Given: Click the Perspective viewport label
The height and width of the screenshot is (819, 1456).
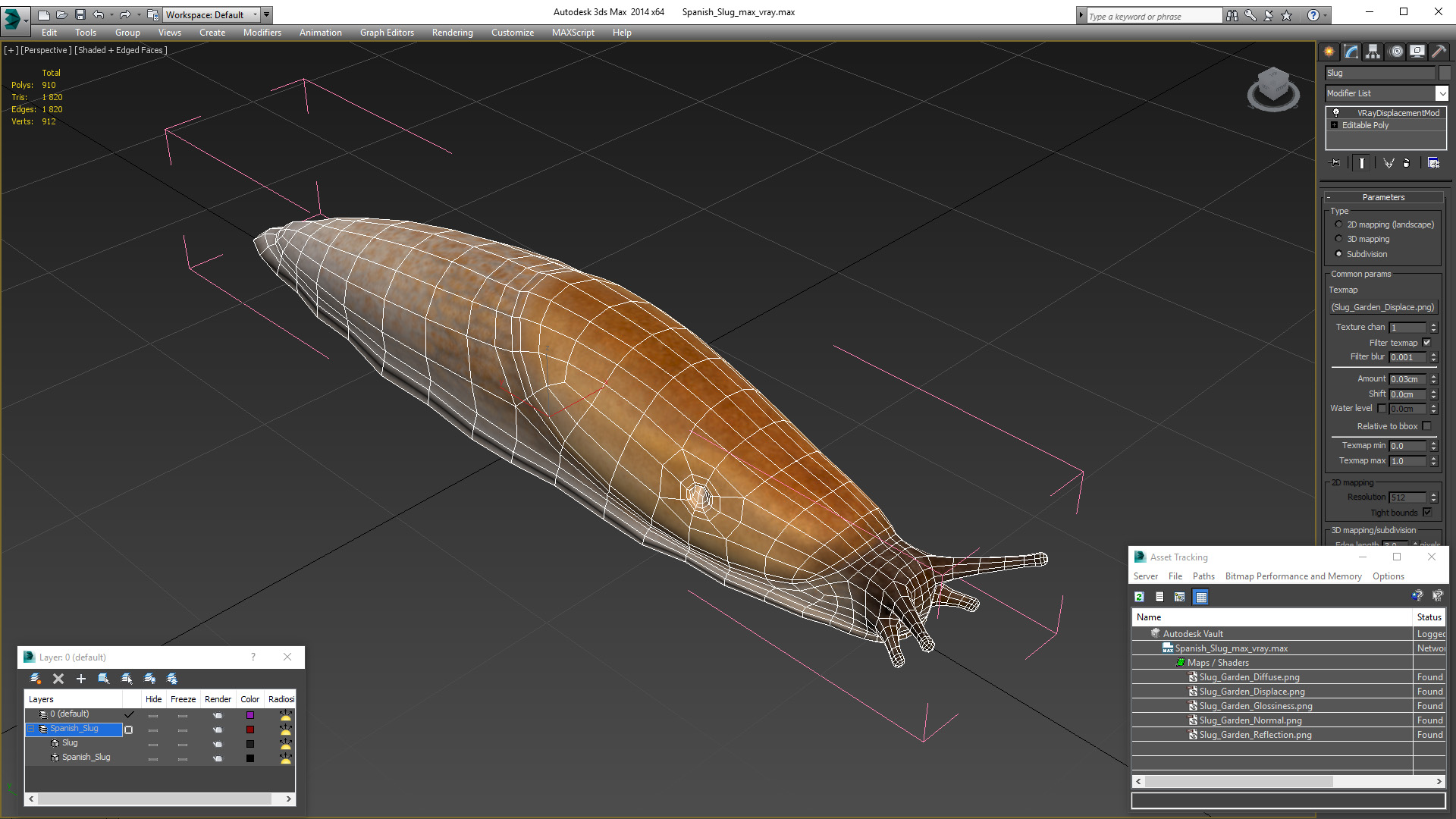Looking at the screenshot, I should click(45, 50).
